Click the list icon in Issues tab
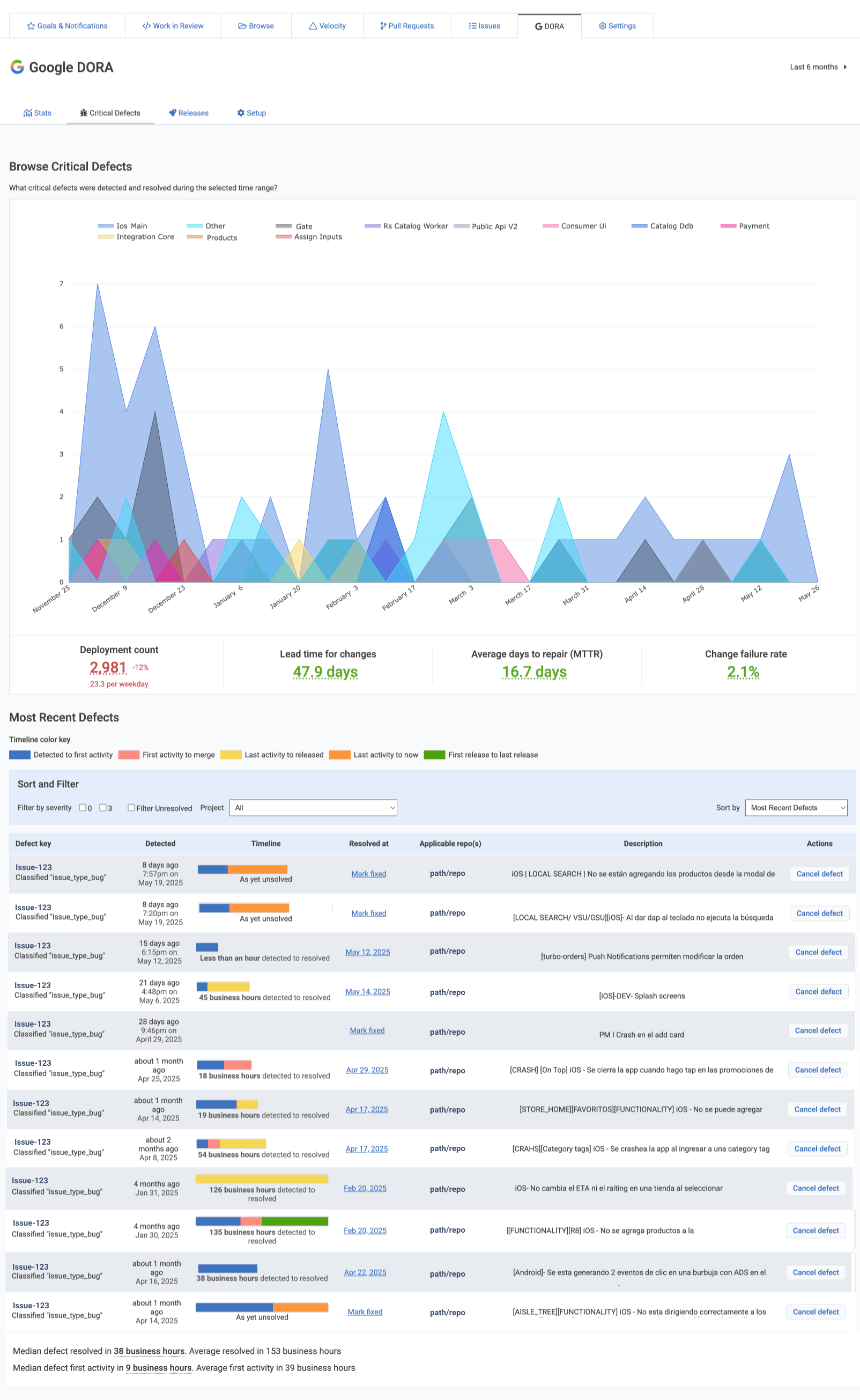860x1400 pixels. pos(472,26)
